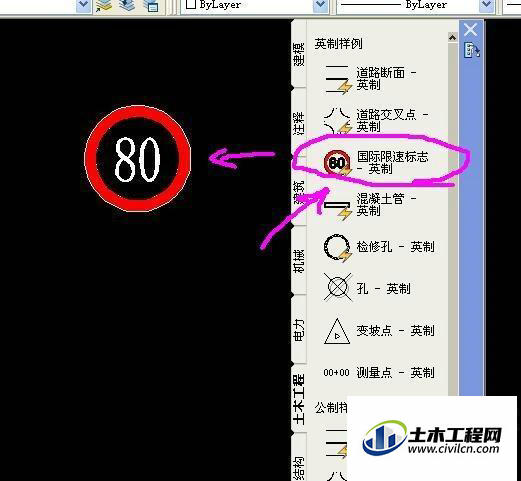Select the red 80 speed sign in drawing
Screen dimensions: 521x481
click(x=138, y=158)
